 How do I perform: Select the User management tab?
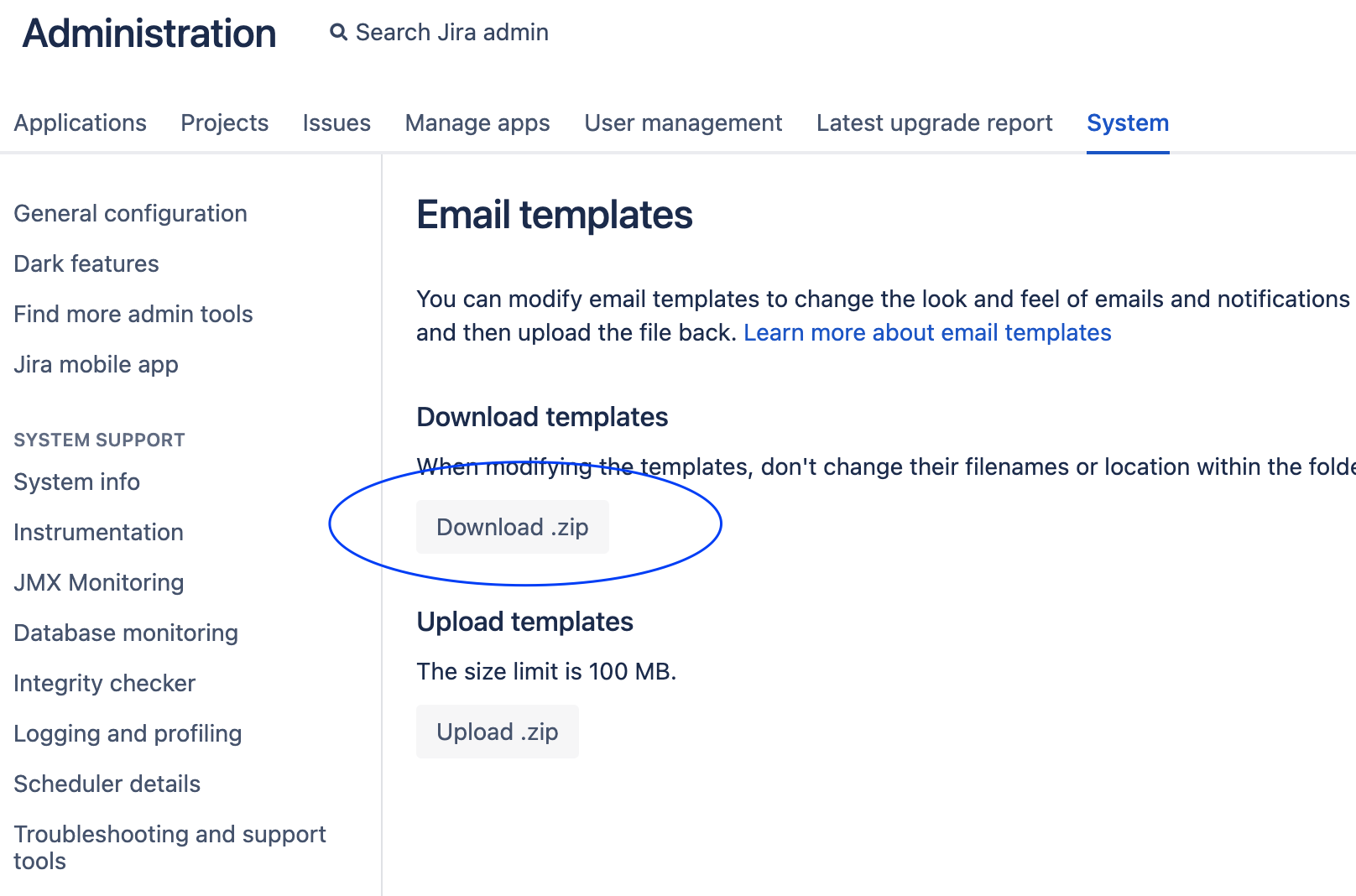click(683, 122)
